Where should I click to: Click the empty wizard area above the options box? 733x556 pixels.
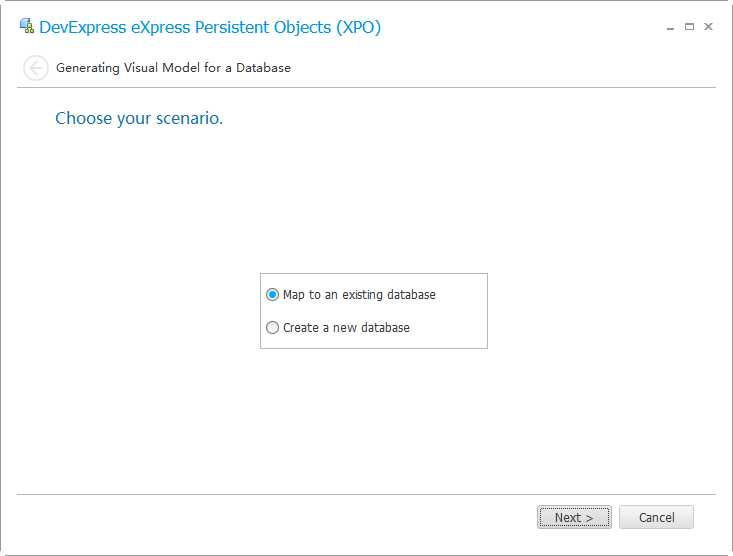tap(370, 200)
